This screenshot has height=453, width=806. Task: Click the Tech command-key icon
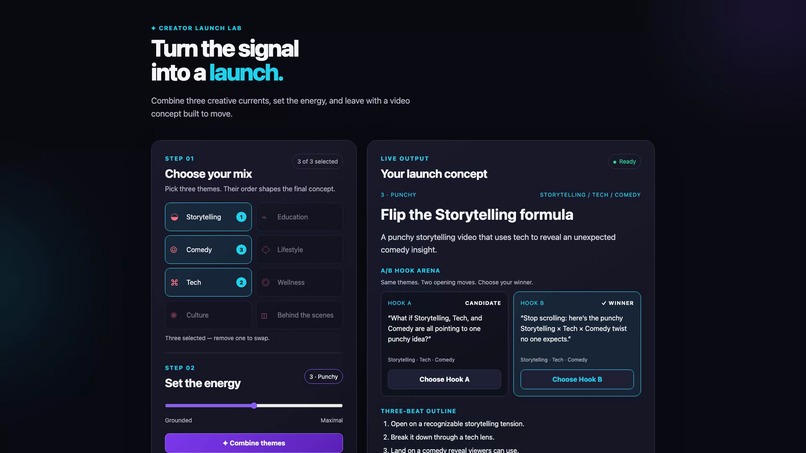pos(175,282)
